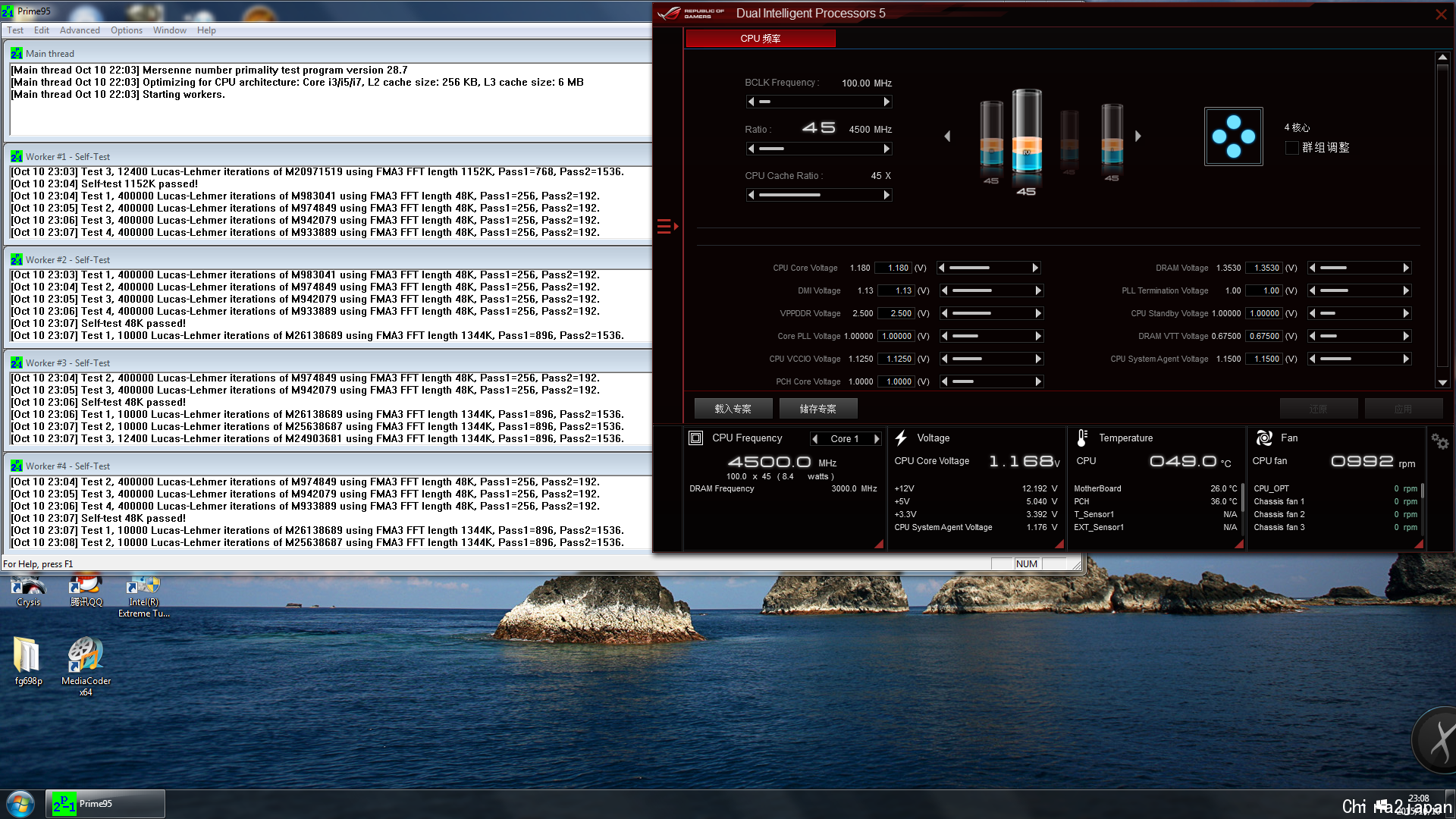1456x819 pixels.
Task: Click the 载入专案 load profile button
Action: click(733, 409)
